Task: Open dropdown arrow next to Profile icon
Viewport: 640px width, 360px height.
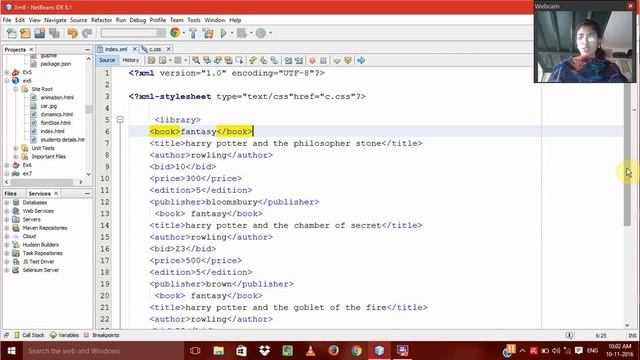Action: click(x=270, y=33)
